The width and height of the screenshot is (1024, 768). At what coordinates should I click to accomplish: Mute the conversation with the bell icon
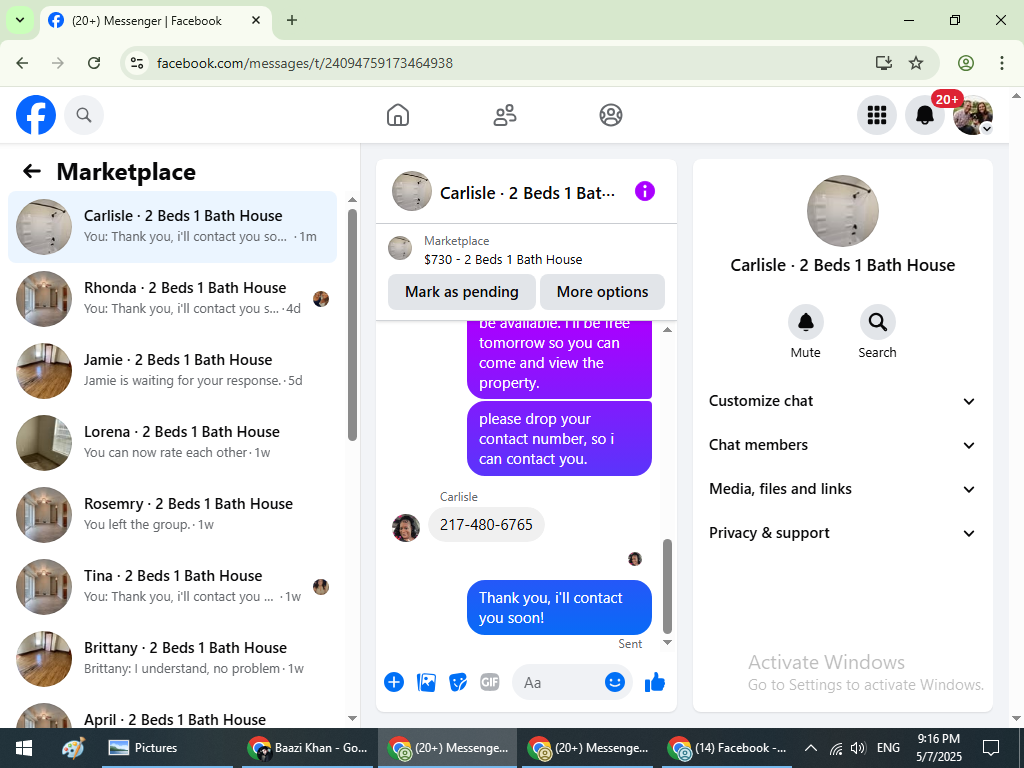806,322
